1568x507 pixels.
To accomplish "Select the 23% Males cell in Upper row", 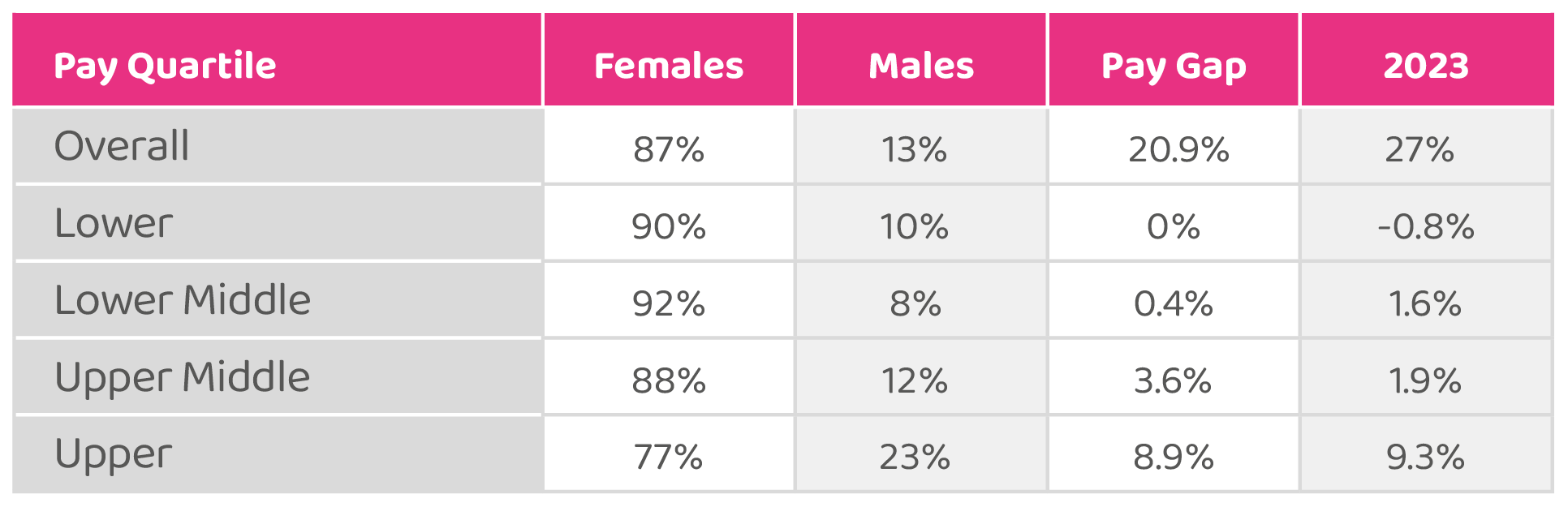I will coord(915,458).
